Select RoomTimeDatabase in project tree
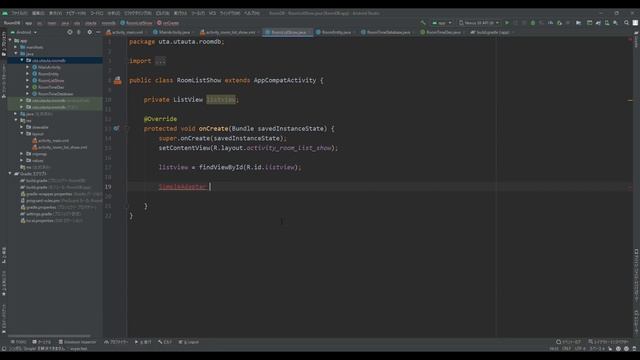This screenshot has width=640, height=360. (55, 94)
